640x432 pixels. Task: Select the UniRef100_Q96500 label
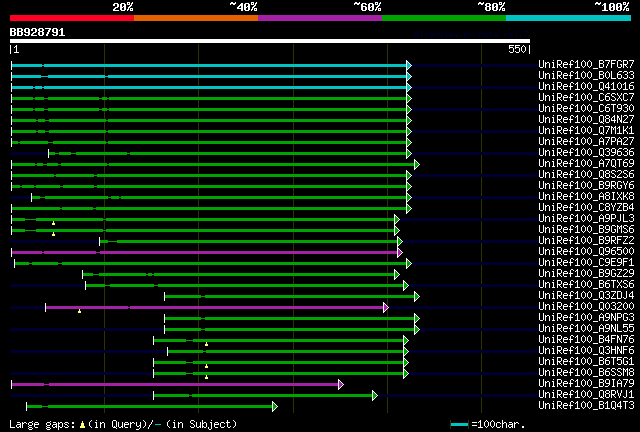586,252
